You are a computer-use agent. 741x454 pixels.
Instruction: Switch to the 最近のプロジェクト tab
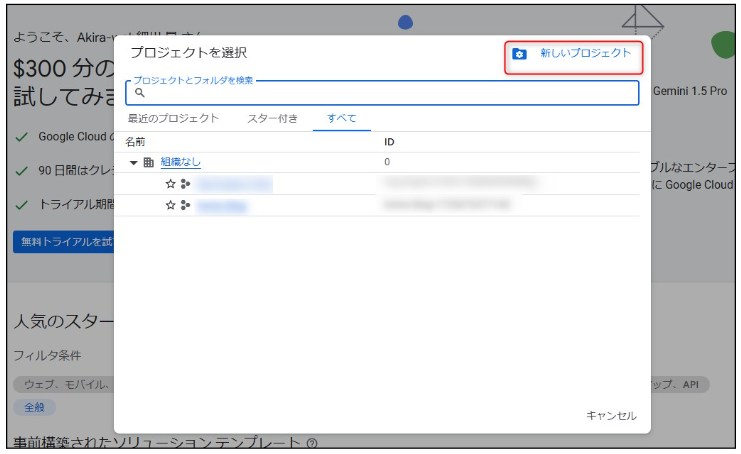coord(173,118)
